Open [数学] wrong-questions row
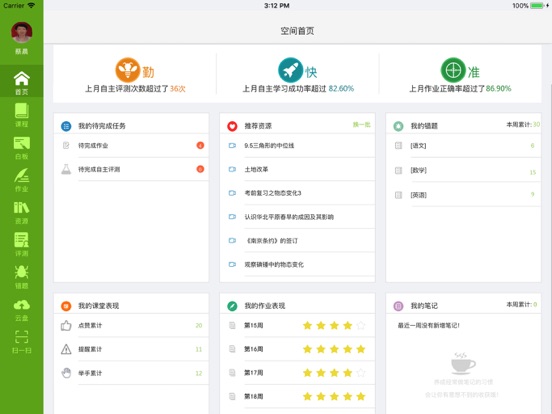This screenshot has height=414, width=552. click(463, 170)
